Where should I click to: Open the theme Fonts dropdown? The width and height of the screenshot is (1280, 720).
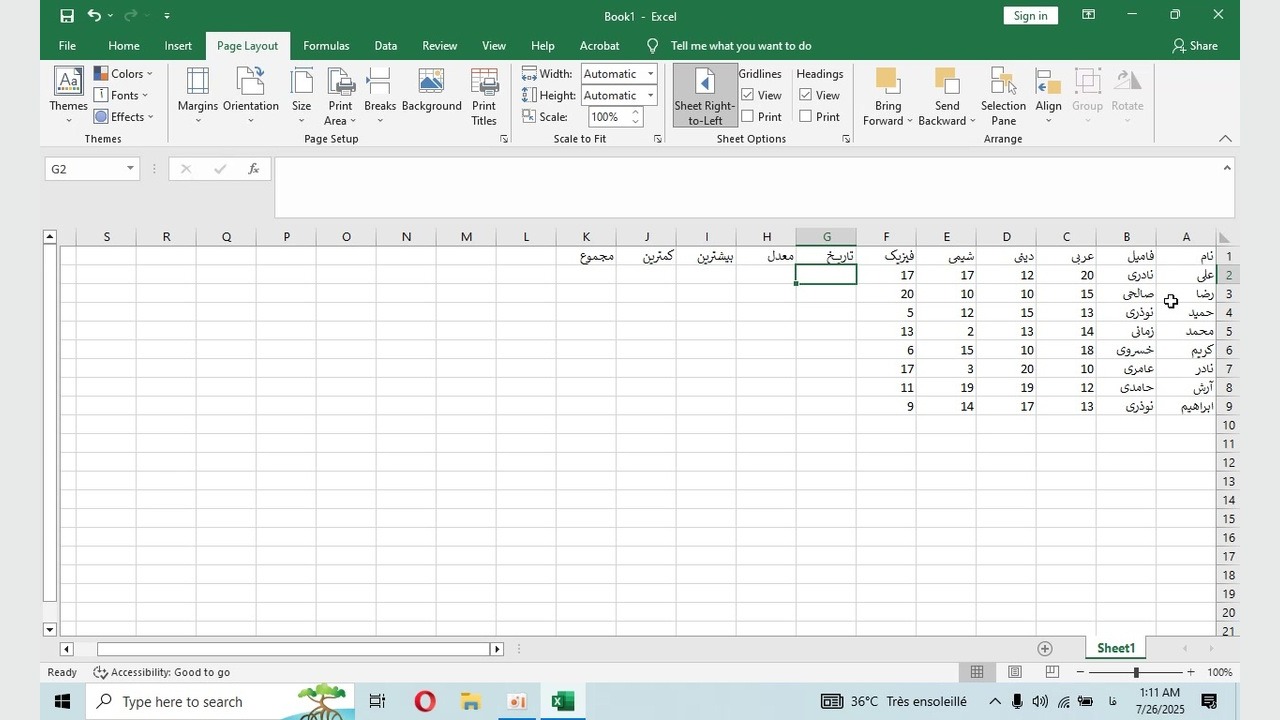(x=121, y=95)
